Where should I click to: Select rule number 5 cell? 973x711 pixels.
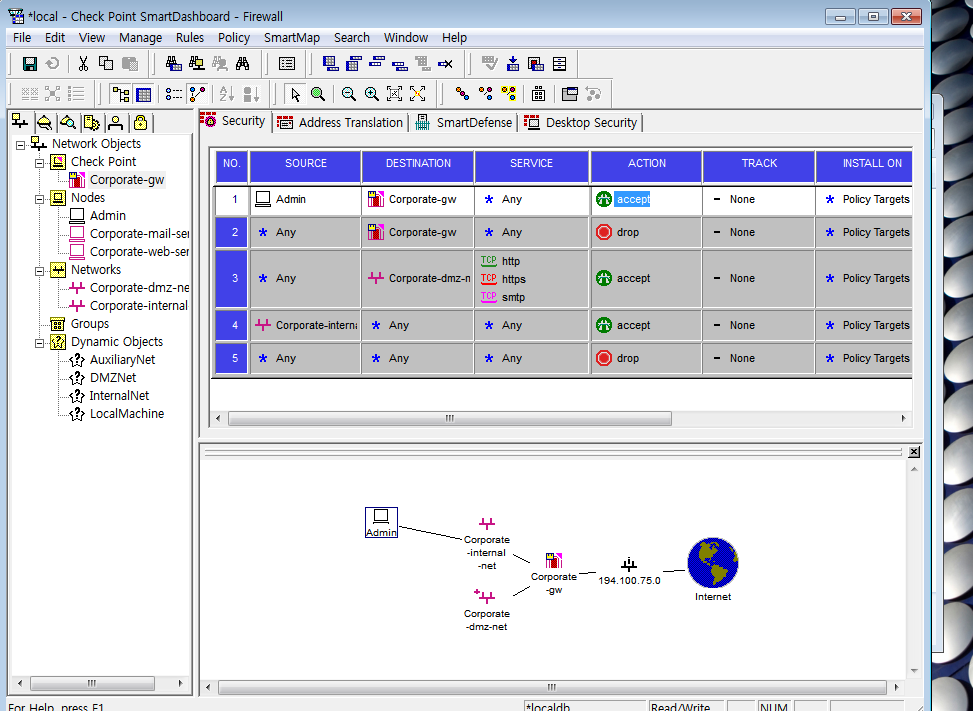(x=231, y=359)
